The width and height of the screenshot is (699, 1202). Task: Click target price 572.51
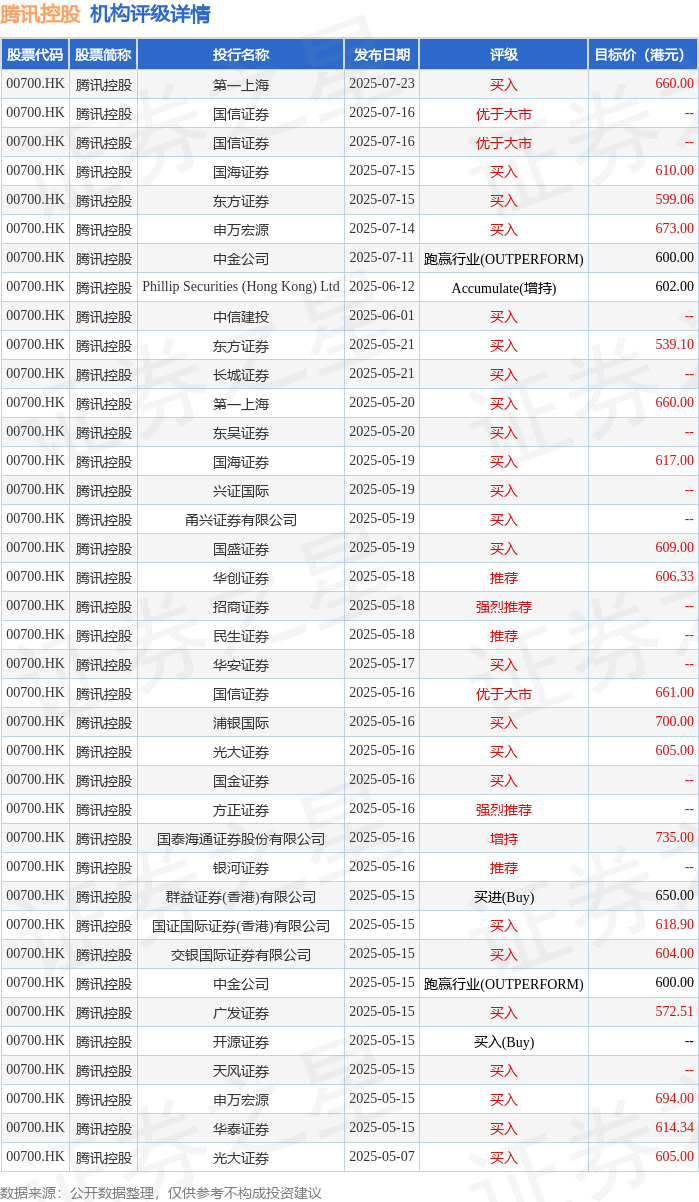pyautogui.click(x=674, y=1012)
